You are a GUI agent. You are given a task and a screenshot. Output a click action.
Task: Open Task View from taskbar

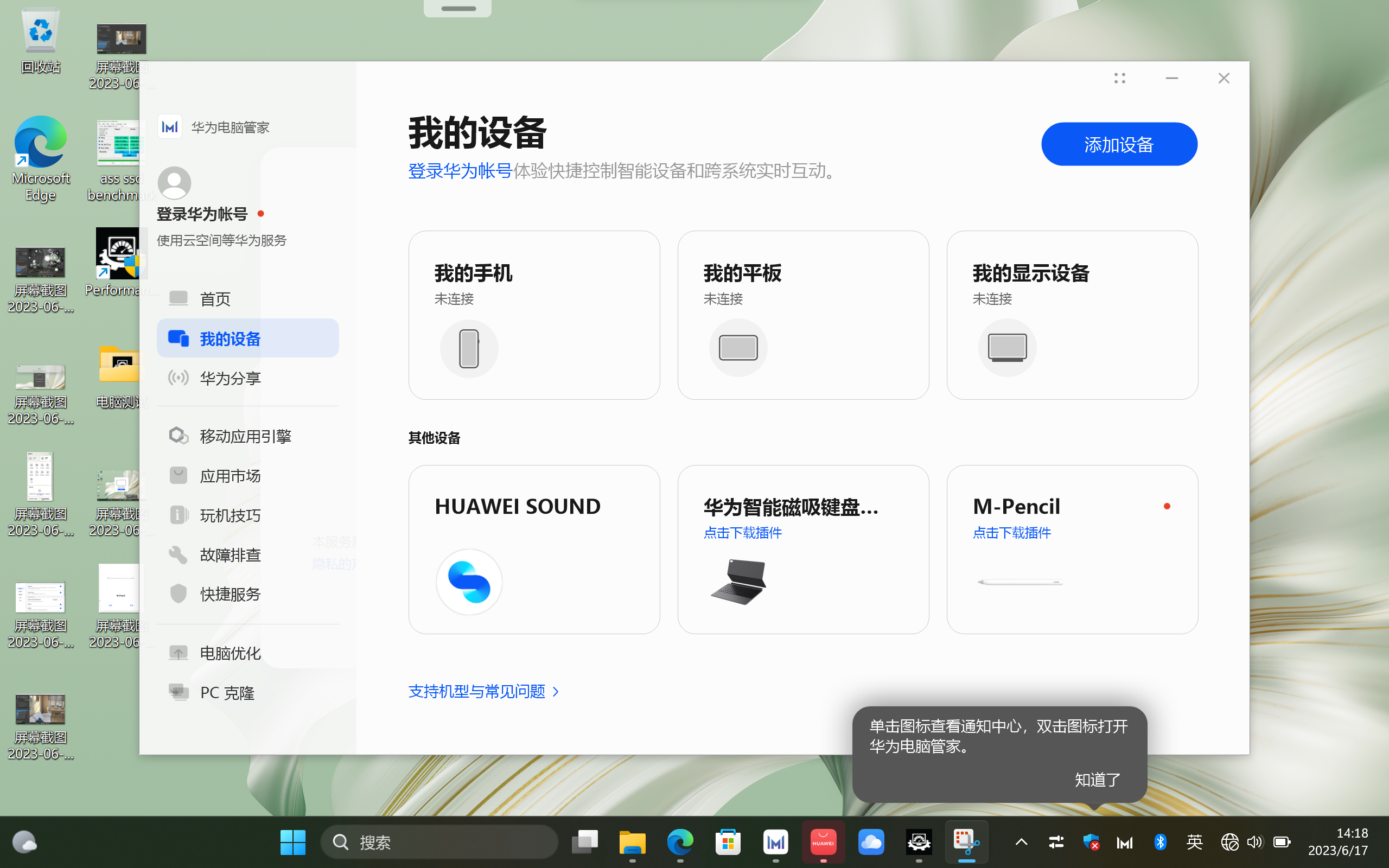[x=585, y=842]
